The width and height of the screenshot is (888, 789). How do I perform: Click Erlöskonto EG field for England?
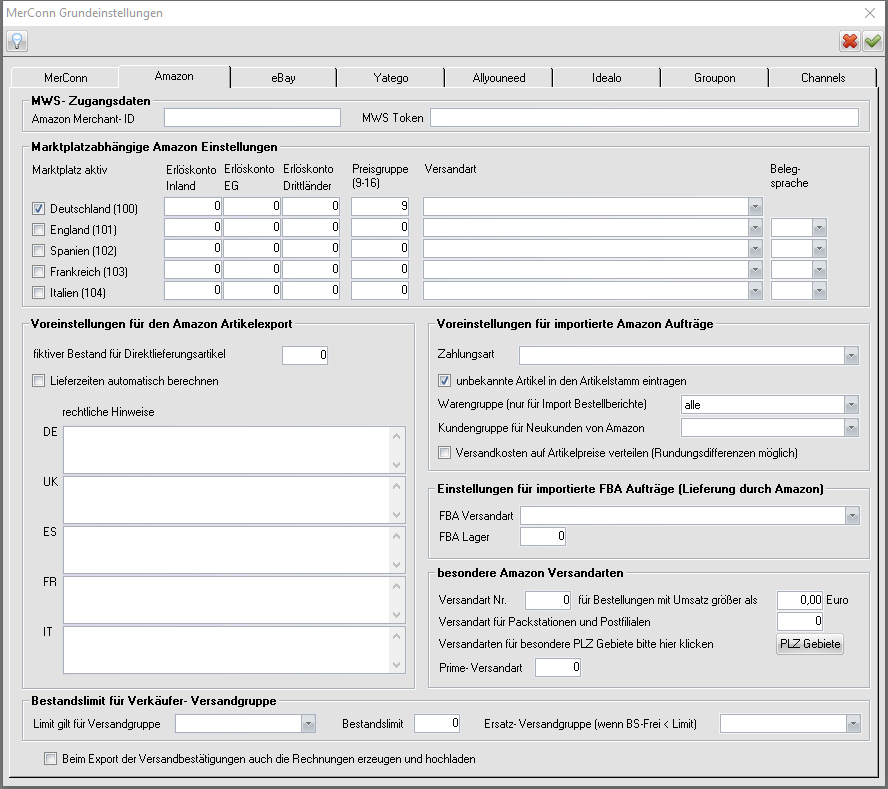(x=252, y=227)
